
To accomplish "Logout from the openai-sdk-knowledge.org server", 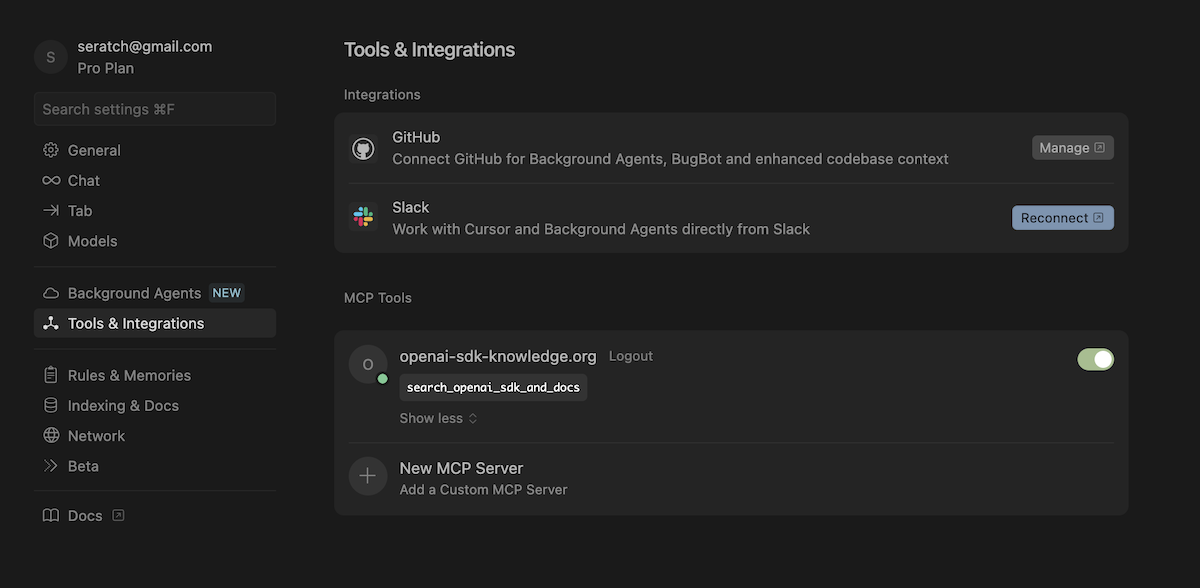I will coord(630,355).
